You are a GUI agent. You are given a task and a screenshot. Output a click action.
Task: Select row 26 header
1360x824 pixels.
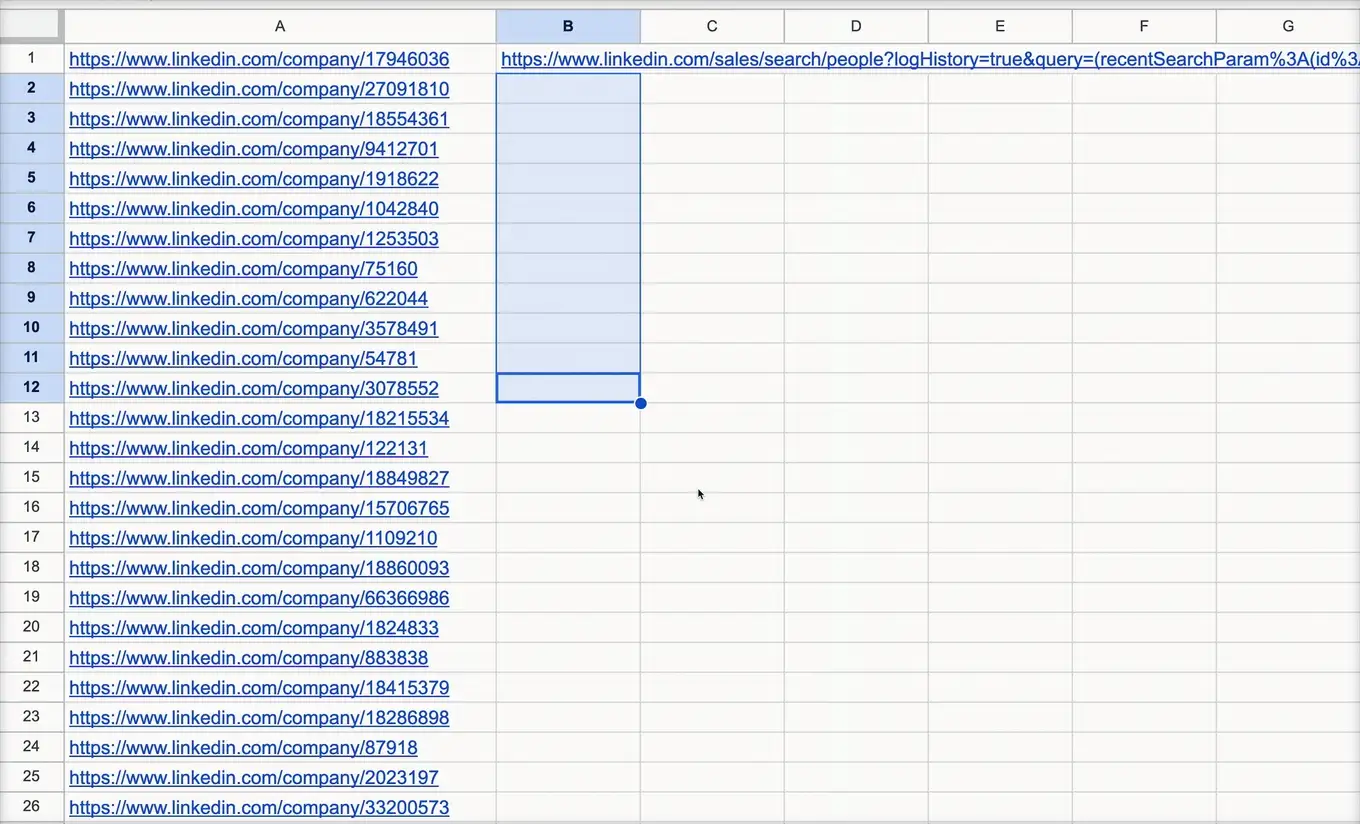(x=32, y=806)
